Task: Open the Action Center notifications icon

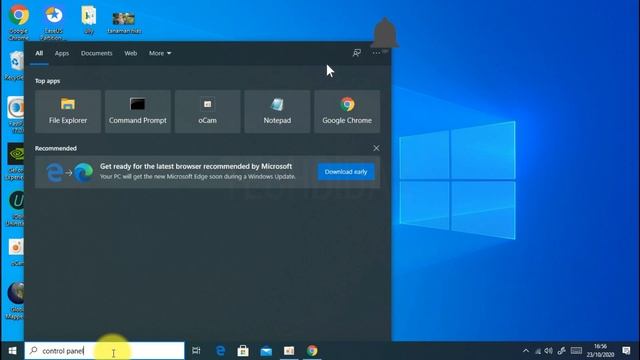Action: click(x=627, y=351)
